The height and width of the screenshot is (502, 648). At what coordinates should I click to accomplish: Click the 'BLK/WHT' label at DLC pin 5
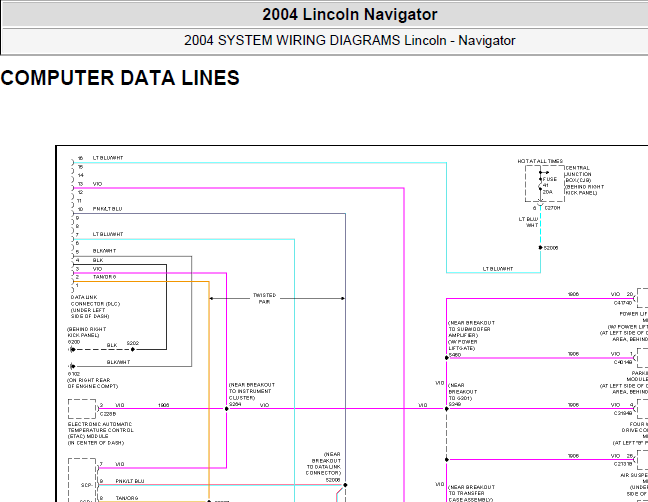[105, 251]
